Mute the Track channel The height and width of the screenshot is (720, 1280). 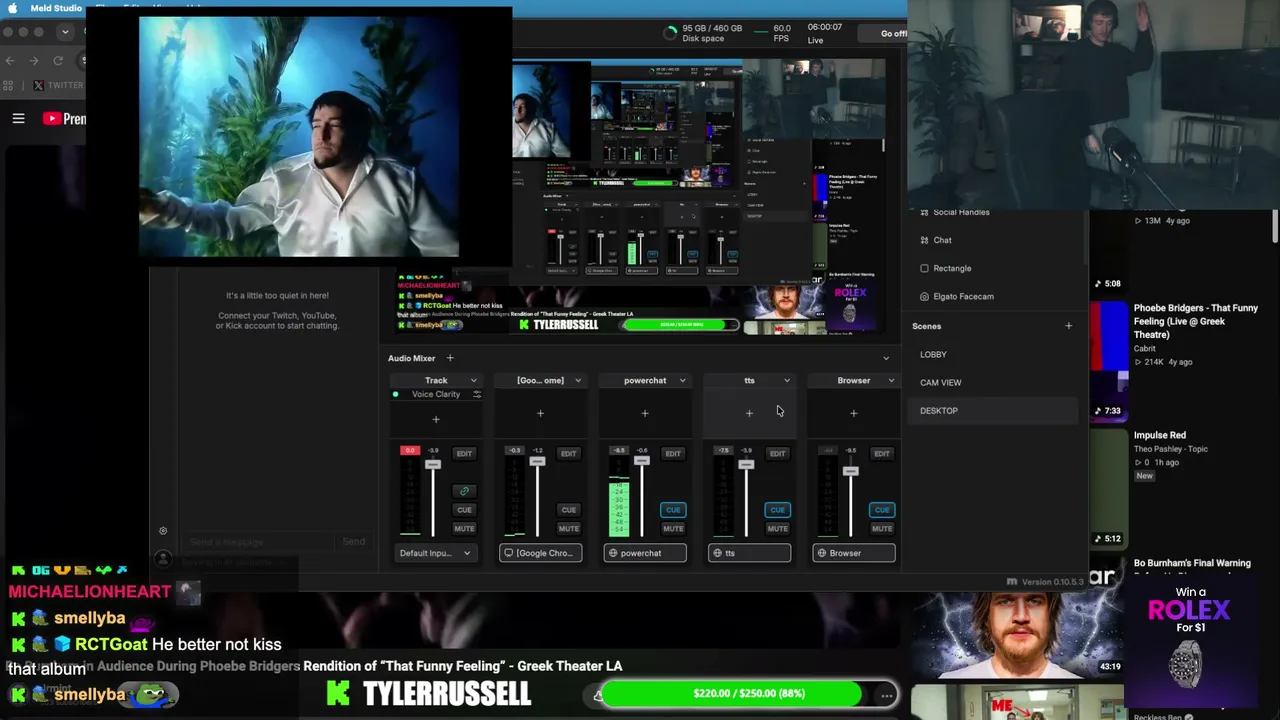[x=464, y=529]
